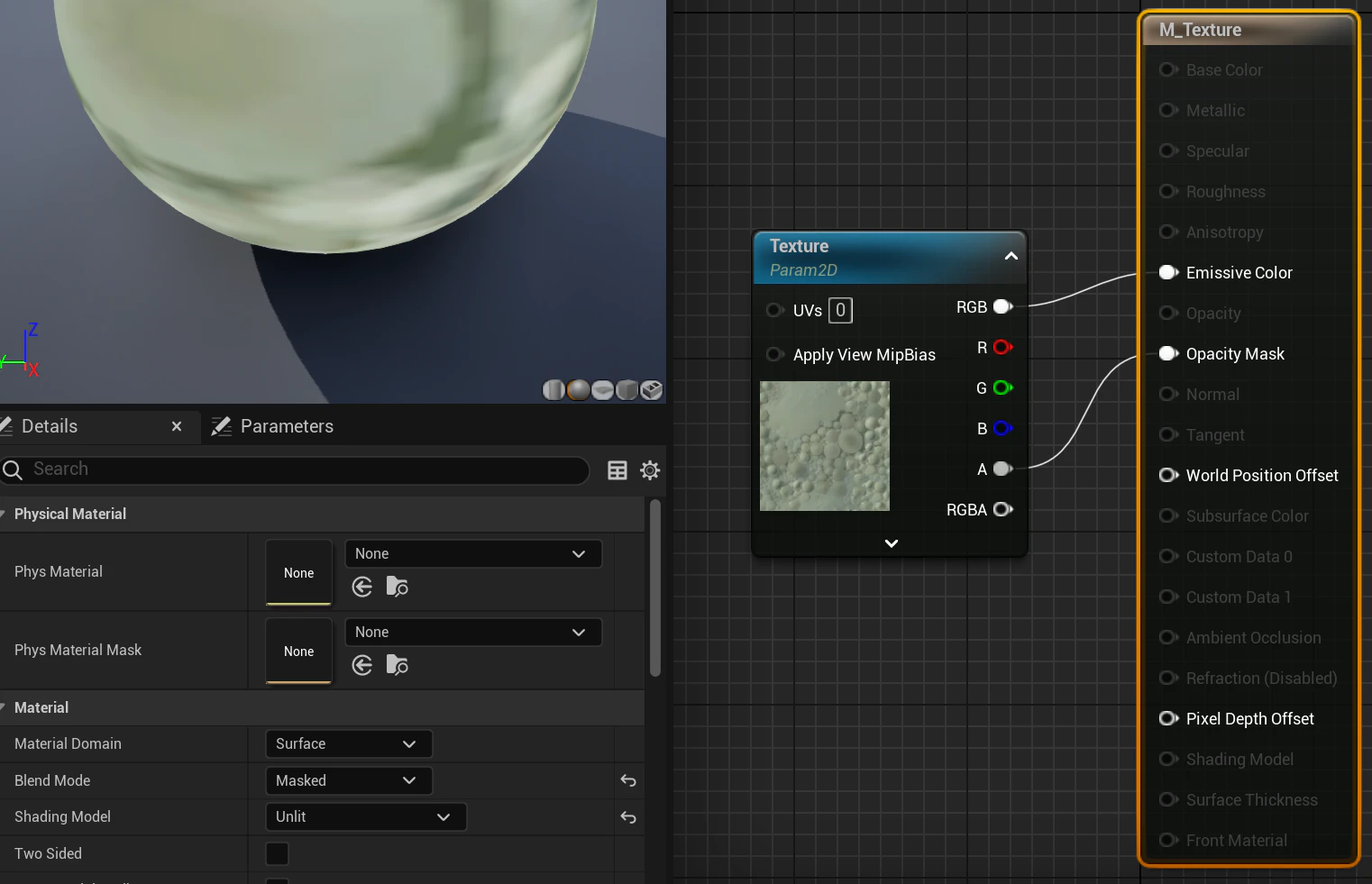Browse to Phys Material in Content Browser
1372x884 pixels.
click(x=398, y=587)
